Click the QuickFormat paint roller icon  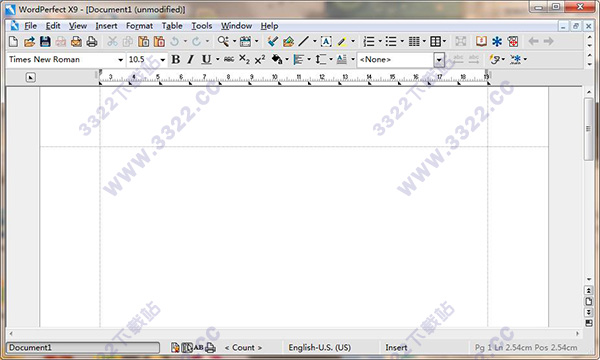click(272, 41)
